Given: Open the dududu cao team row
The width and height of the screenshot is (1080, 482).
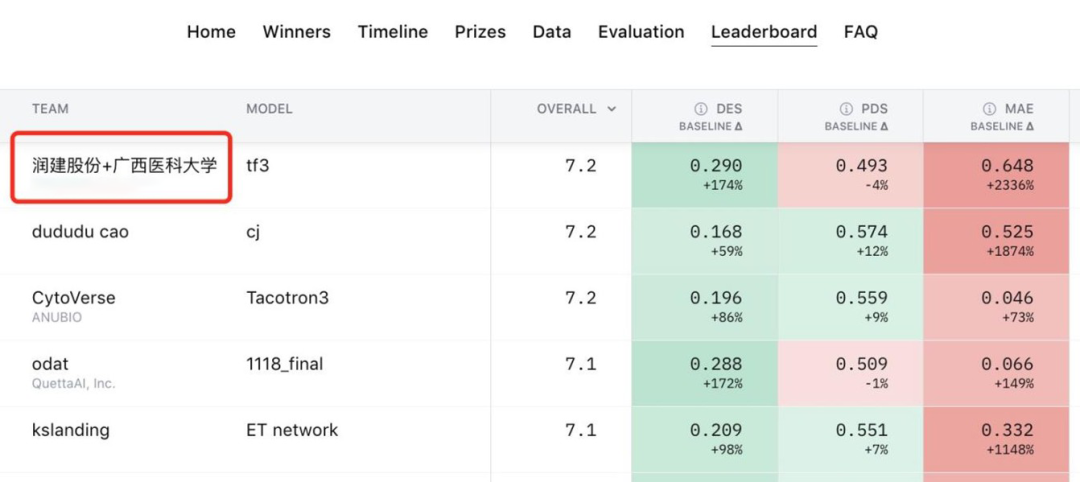Looking at the screenshot, I should click(x=80, y=232).
